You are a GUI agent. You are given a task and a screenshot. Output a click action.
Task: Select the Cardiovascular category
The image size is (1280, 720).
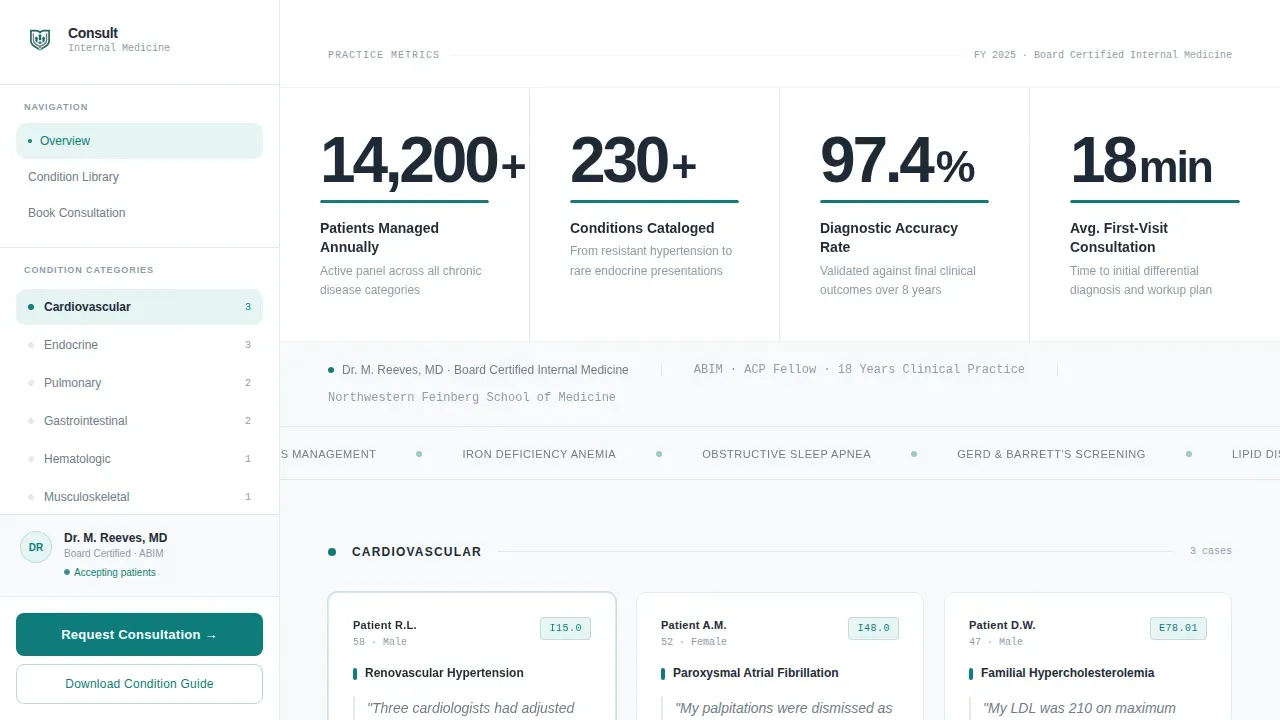[x=139, y=307]
